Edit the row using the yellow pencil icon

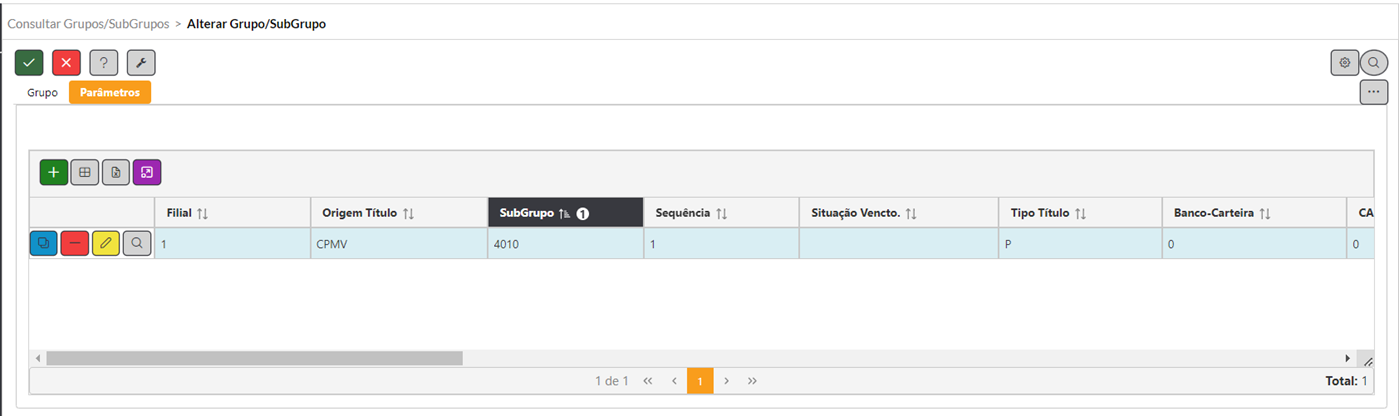(106, 243)
